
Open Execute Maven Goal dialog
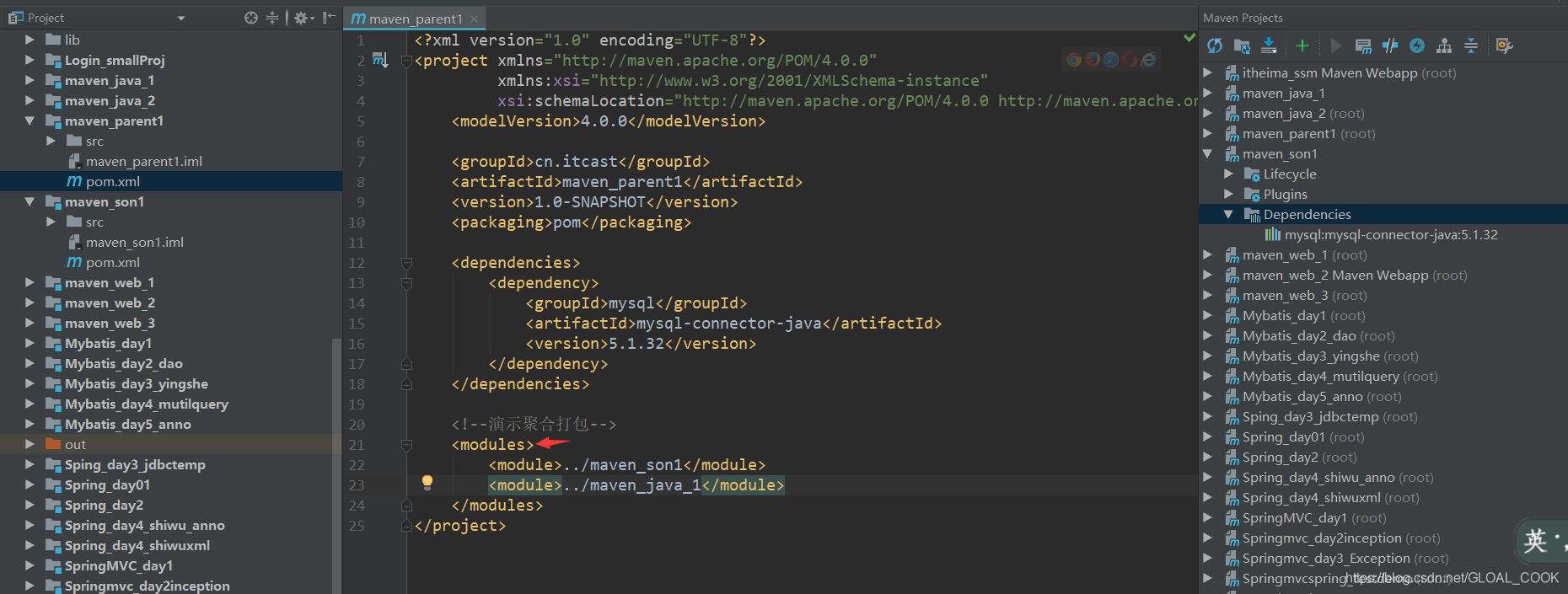tap(1363, 45)
